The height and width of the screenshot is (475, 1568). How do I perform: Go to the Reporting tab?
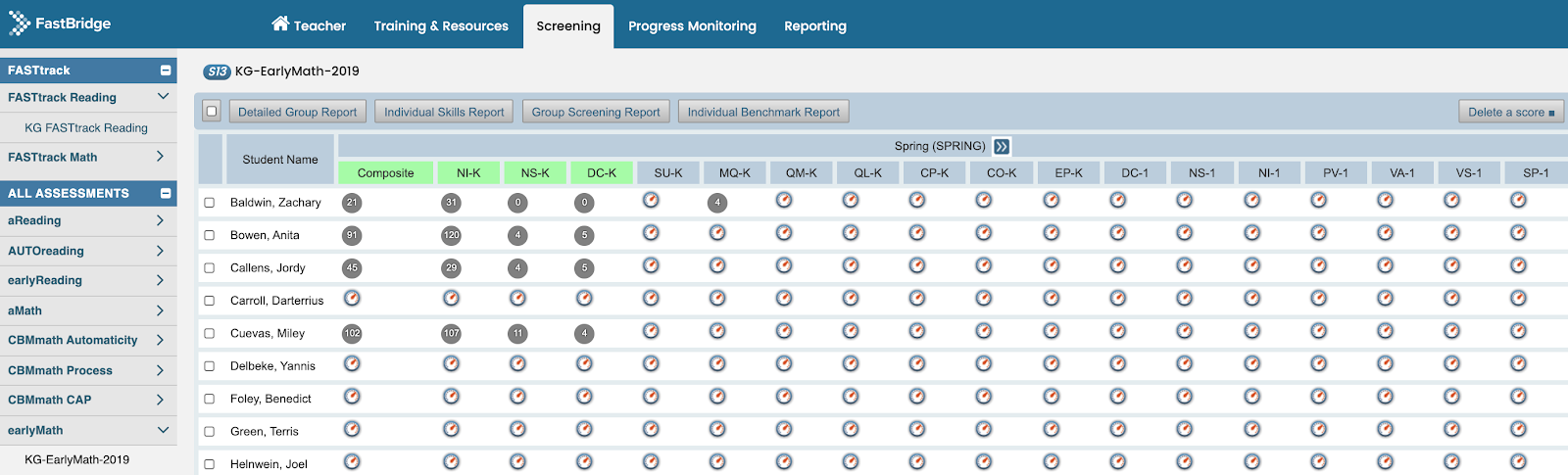coord(815,25)
